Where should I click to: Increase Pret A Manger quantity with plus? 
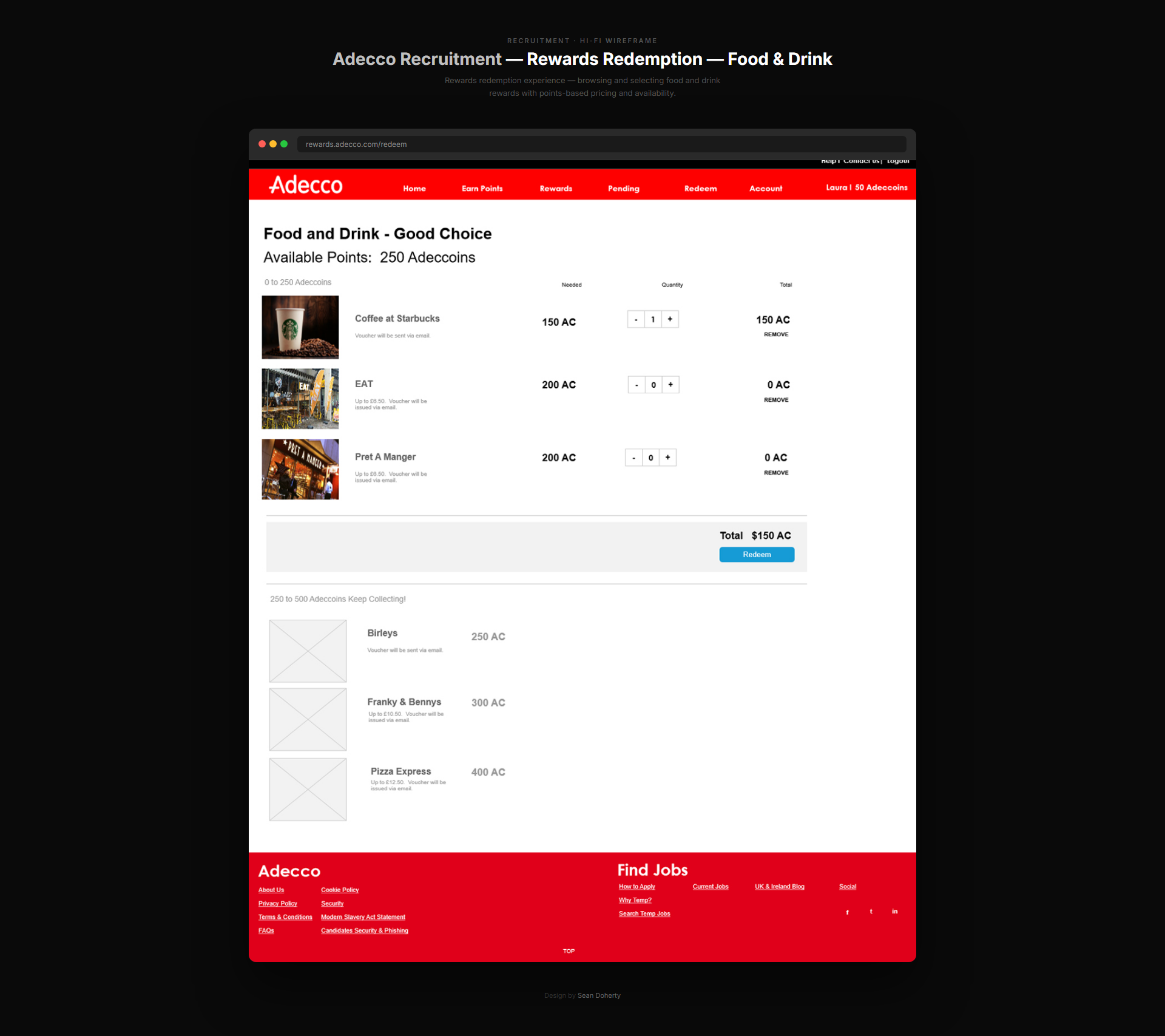[667, 458]
